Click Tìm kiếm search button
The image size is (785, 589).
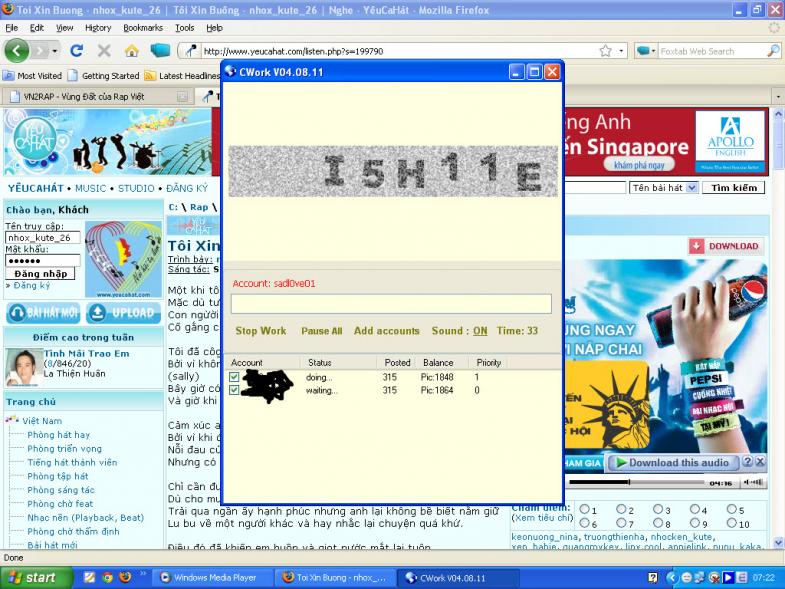click(x=734, y=188)
